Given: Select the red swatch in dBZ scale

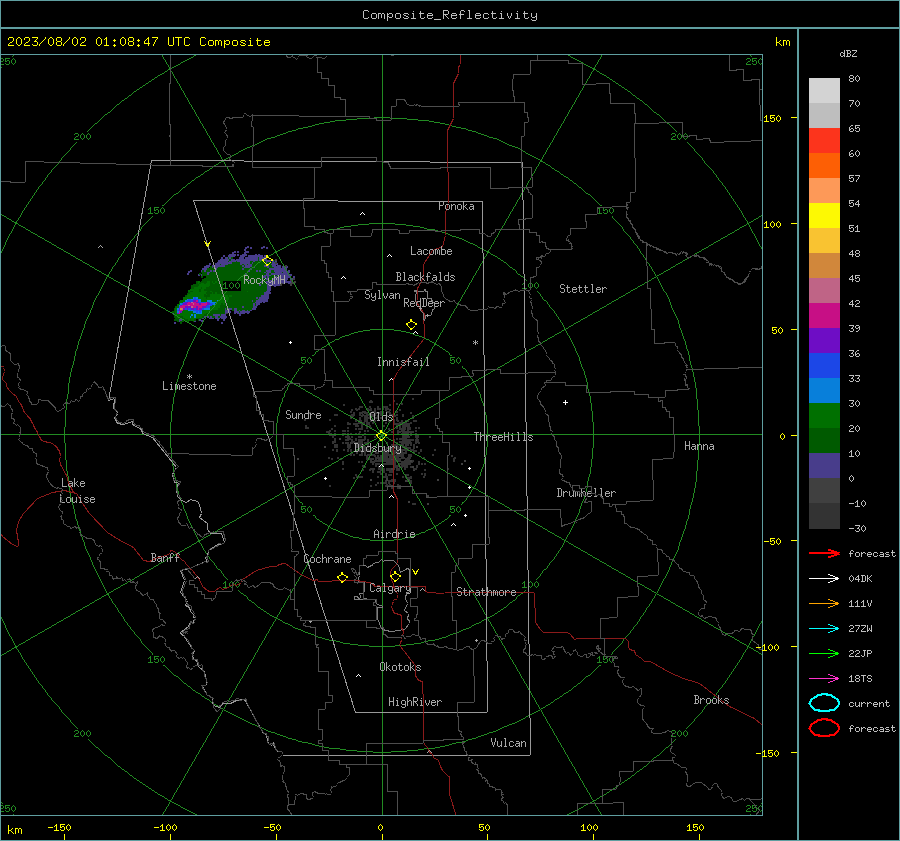Looking at the screenshot, I should coord(824,141).
